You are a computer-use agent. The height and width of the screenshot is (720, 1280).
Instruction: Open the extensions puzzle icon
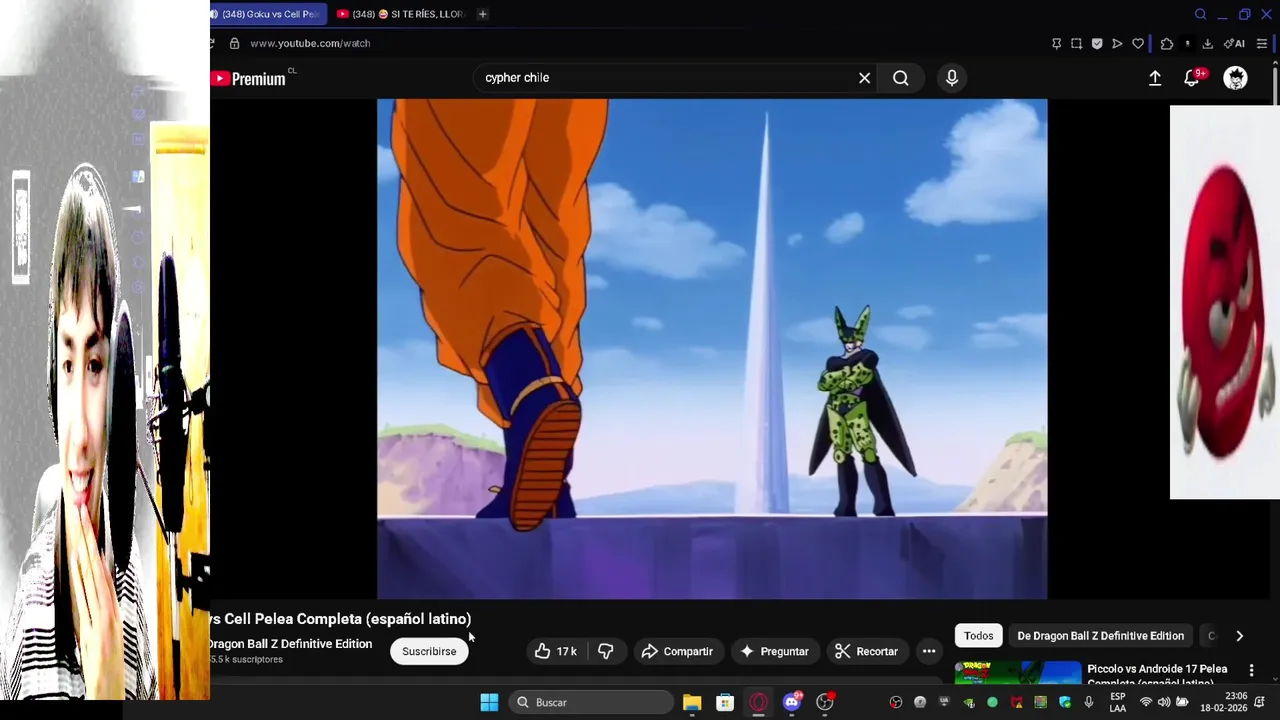(1167, 44)
